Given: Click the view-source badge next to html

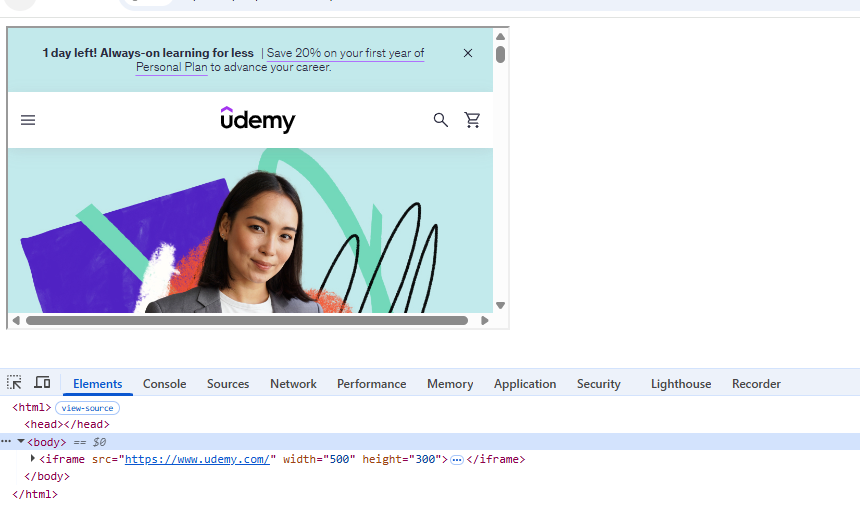Looking at the screenshot, I should click(x=87, y=408).
